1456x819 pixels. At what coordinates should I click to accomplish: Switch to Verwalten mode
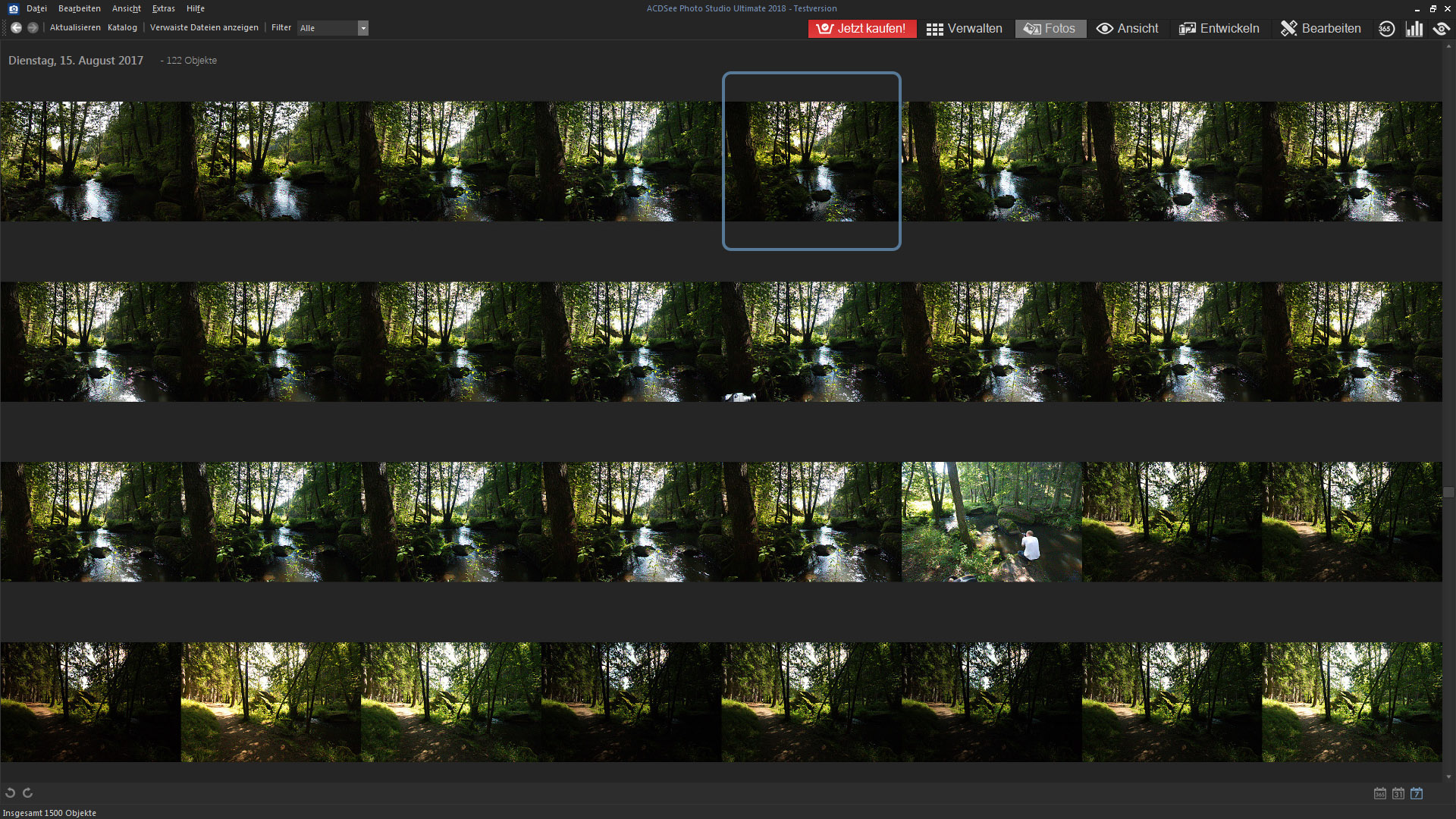coord(965,29)
